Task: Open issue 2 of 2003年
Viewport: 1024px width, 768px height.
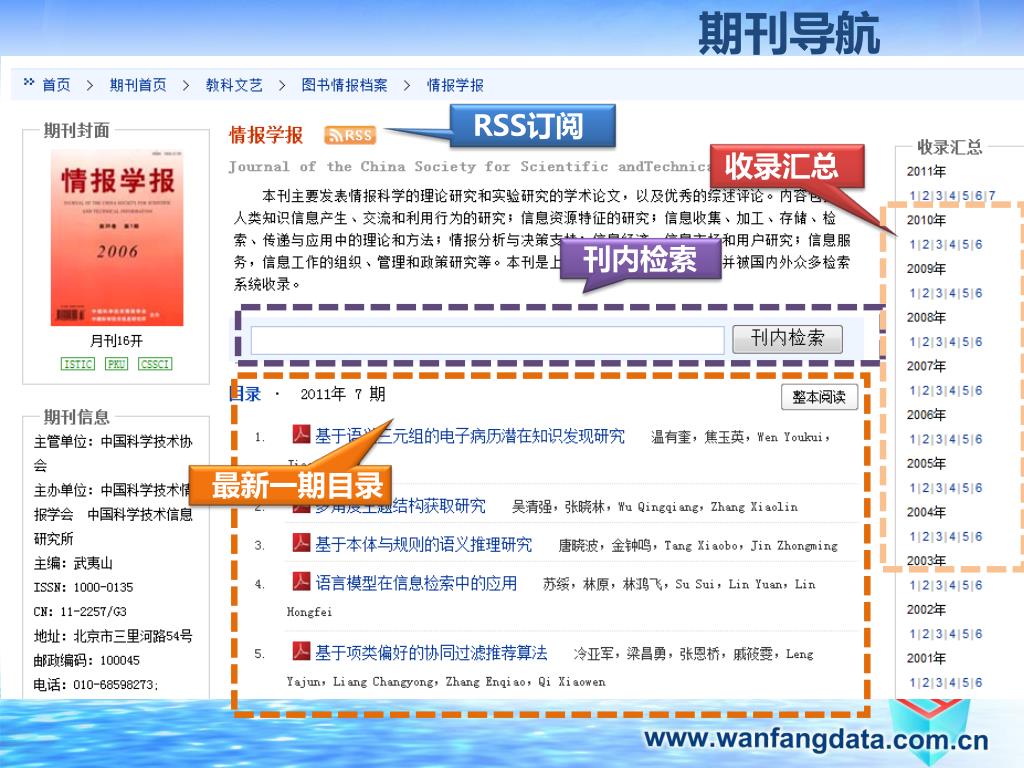Action: [x=925, y=585]
